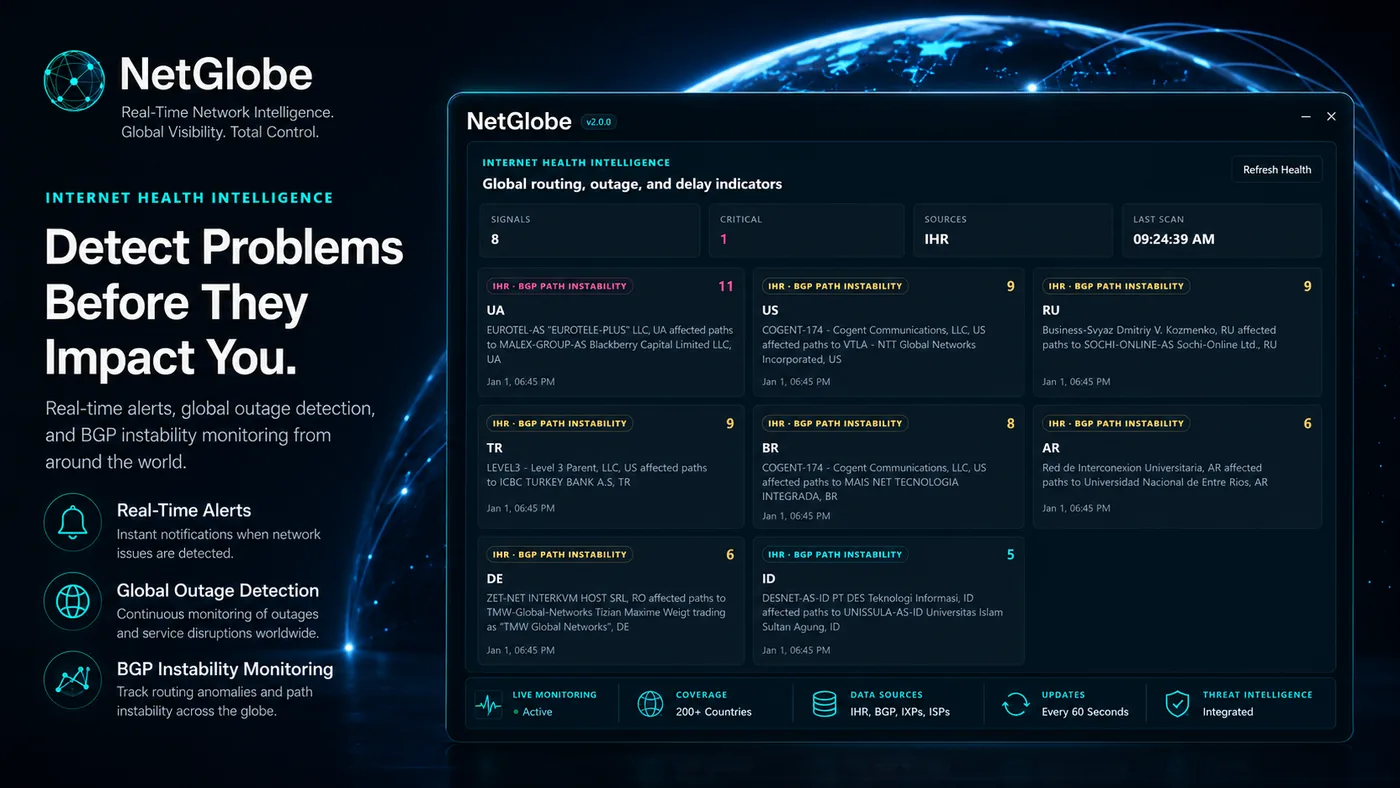Viewport: 1400px width, 788px height.
Task: Click the US country code heading
Action: pos(770,311)
